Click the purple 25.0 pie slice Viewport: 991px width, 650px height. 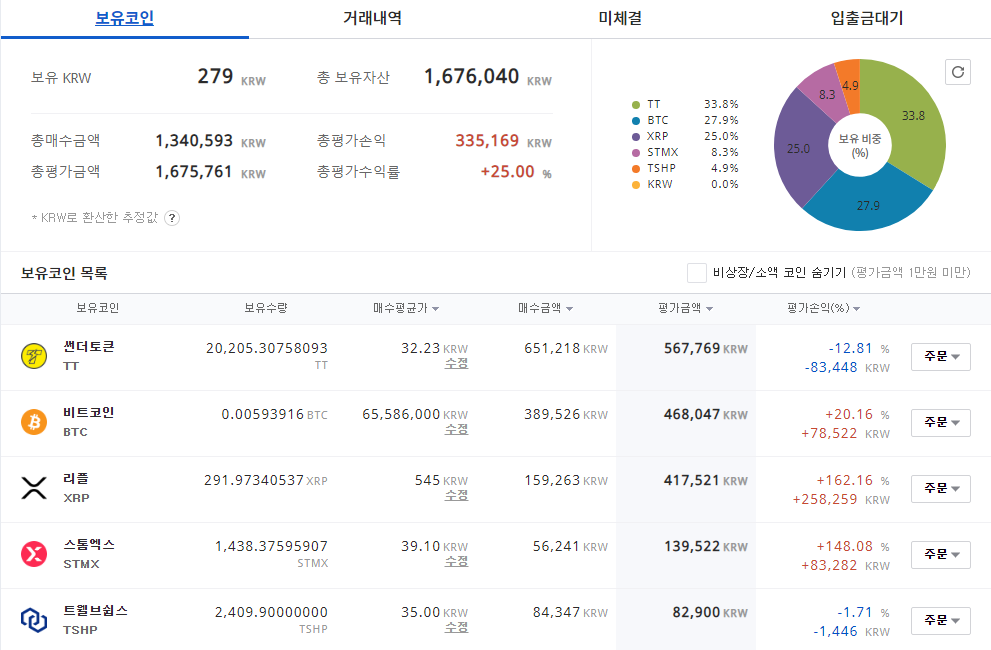coord(800,149)
